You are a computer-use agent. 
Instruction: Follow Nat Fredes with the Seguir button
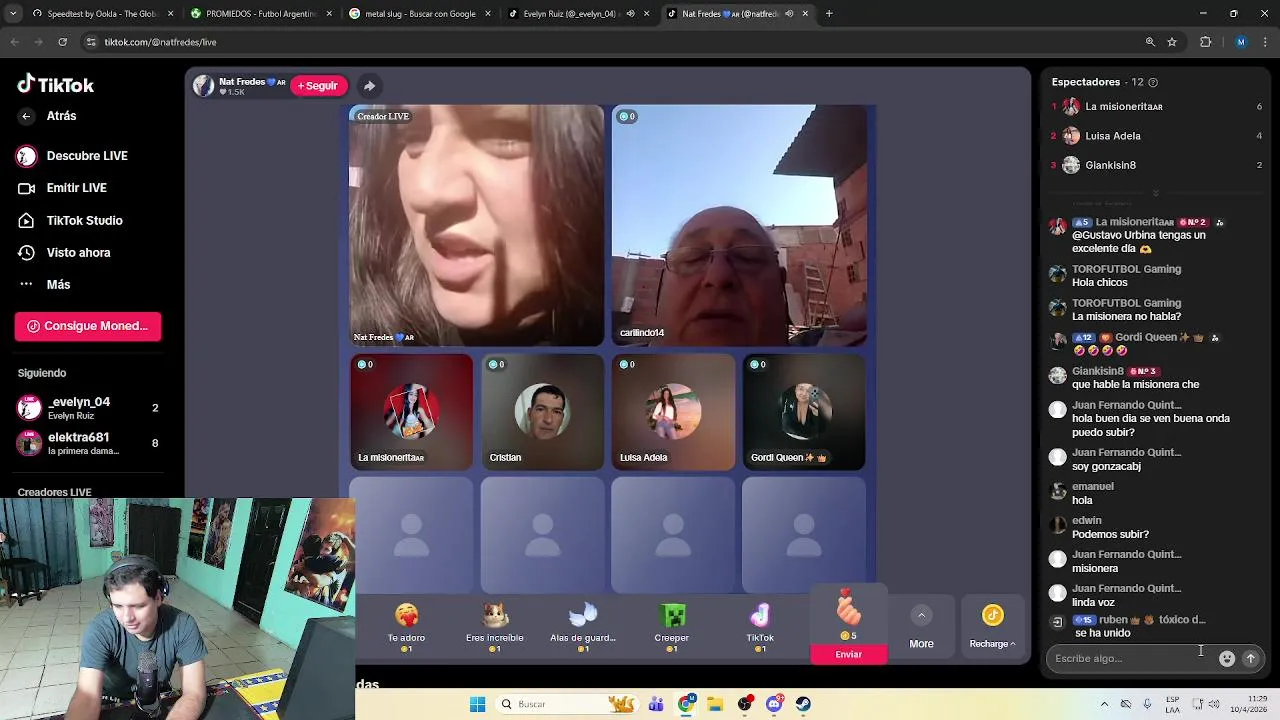[x=318, y=86]
